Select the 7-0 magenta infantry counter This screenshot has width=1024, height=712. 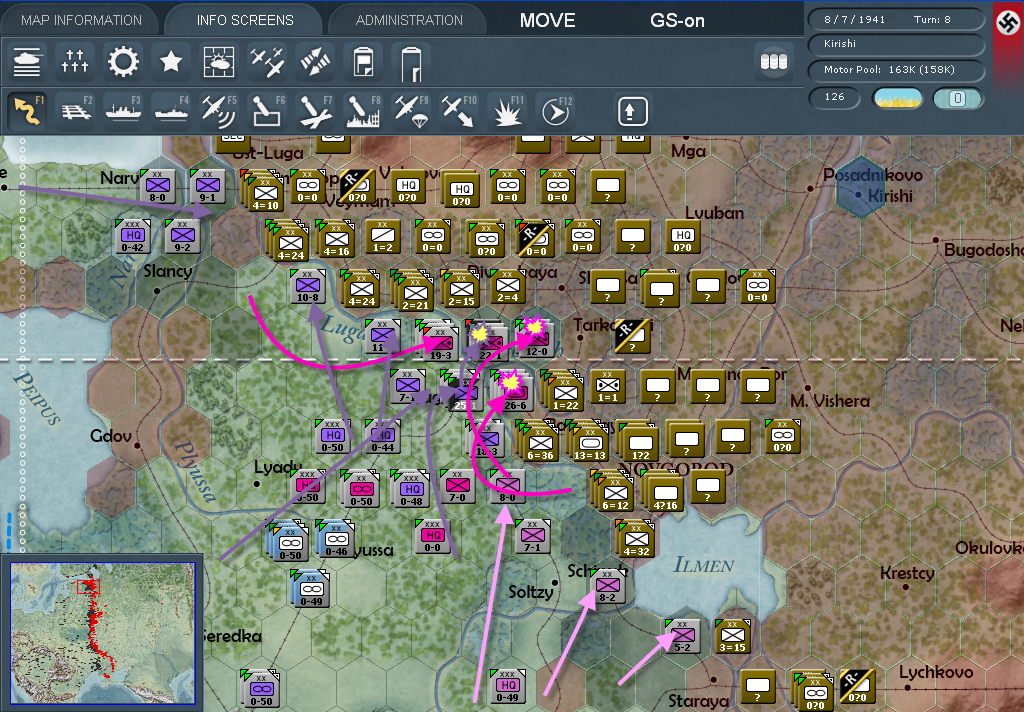point(457,486)
